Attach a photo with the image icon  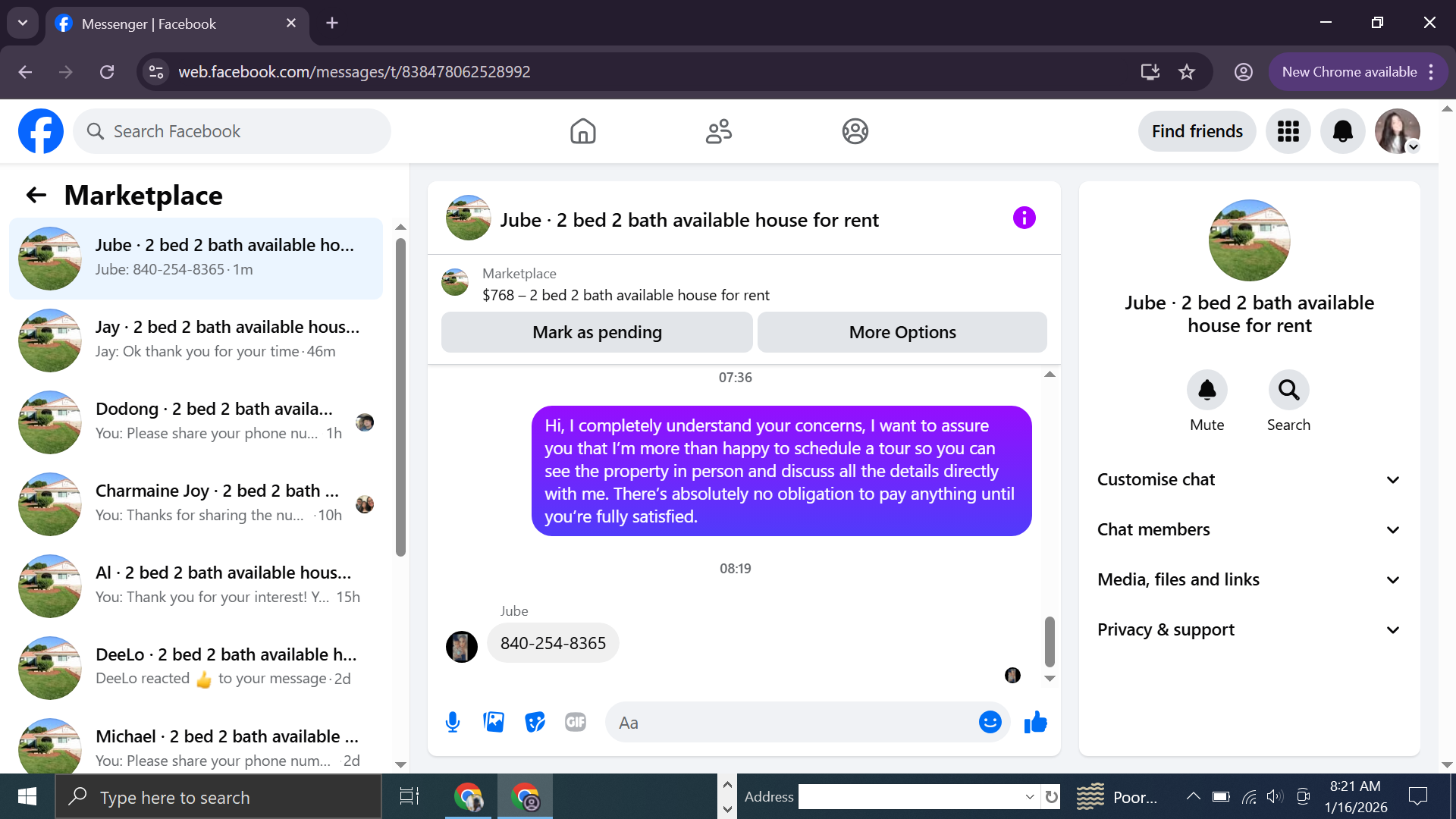pos(494,722)
